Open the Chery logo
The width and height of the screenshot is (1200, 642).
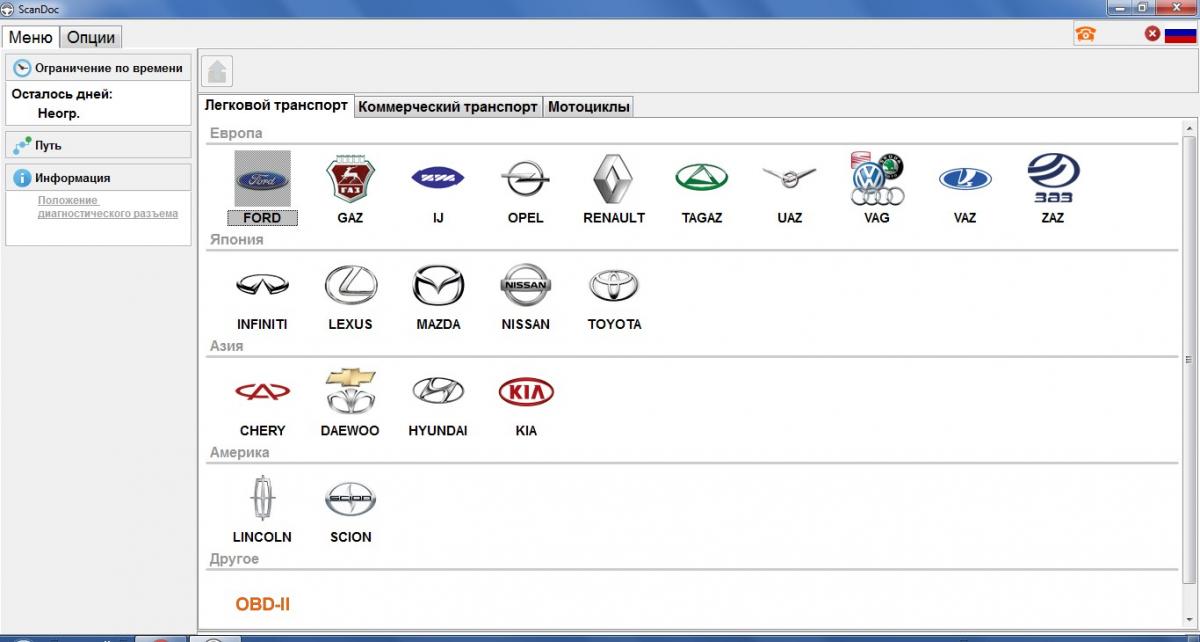[262, 392]
